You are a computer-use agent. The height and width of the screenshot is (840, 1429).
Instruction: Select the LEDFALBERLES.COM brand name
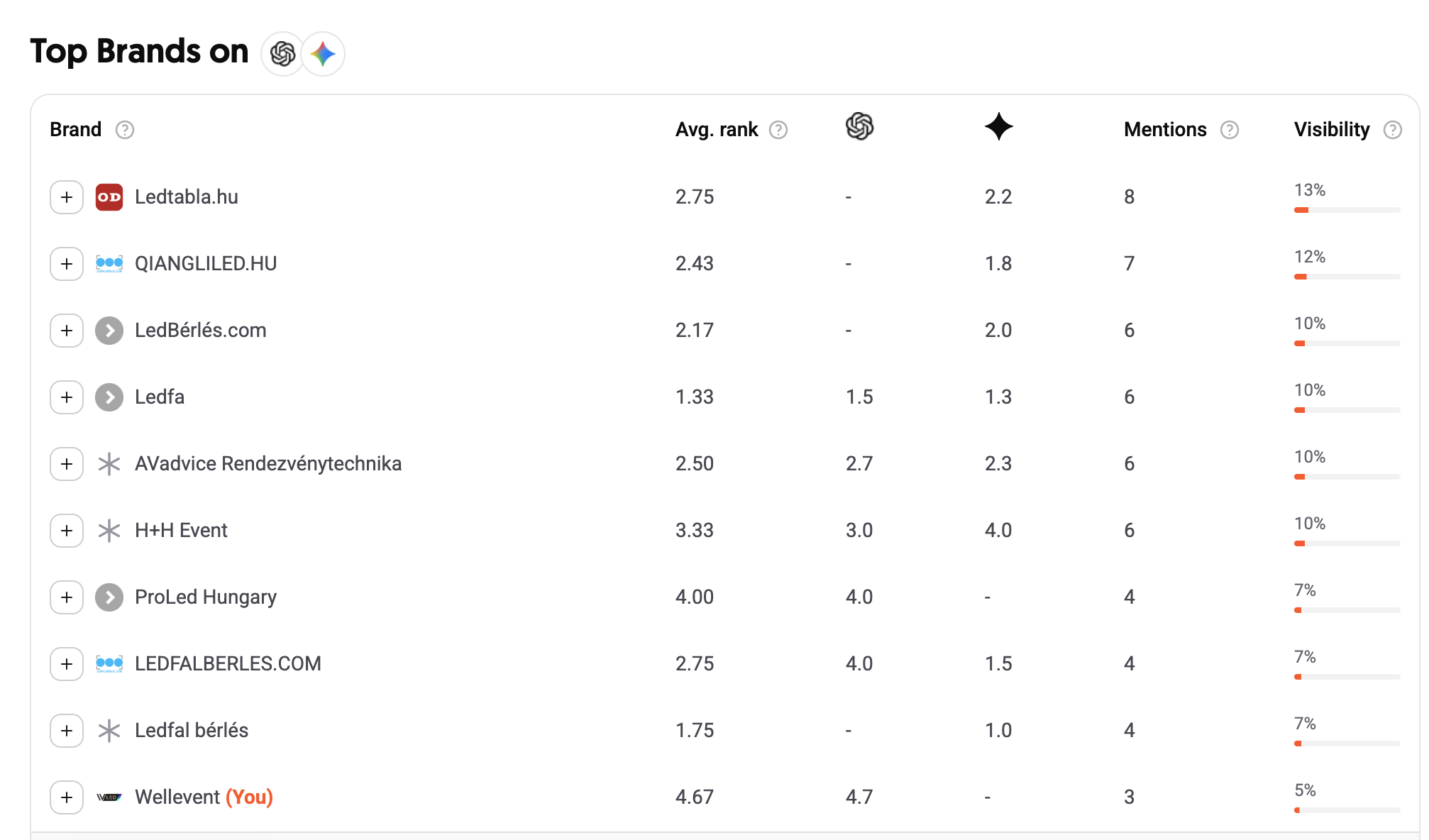tap(228, 664)
